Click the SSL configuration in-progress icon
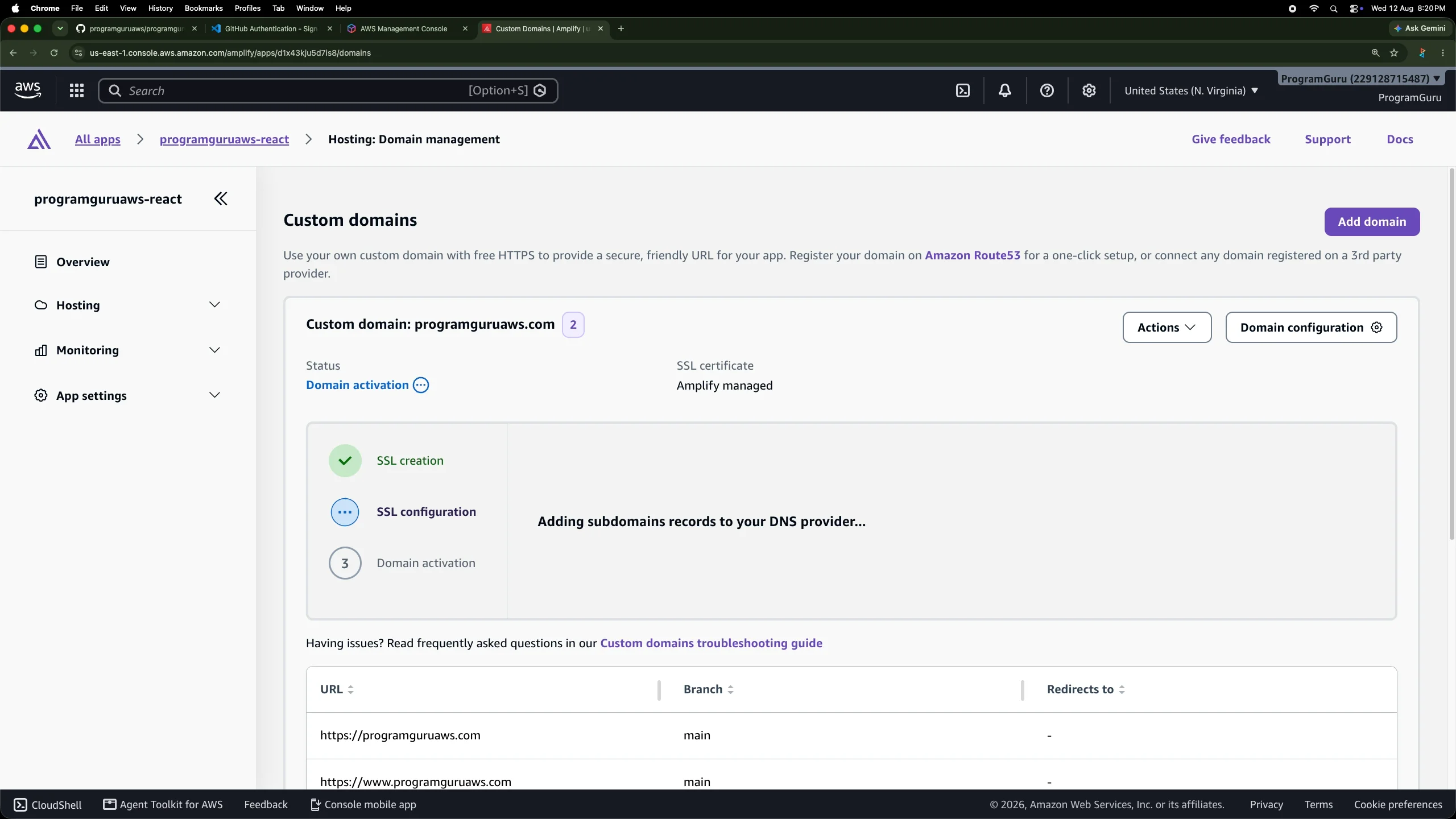This screenshot has width=1456, height=819. (x=345, y=512)
